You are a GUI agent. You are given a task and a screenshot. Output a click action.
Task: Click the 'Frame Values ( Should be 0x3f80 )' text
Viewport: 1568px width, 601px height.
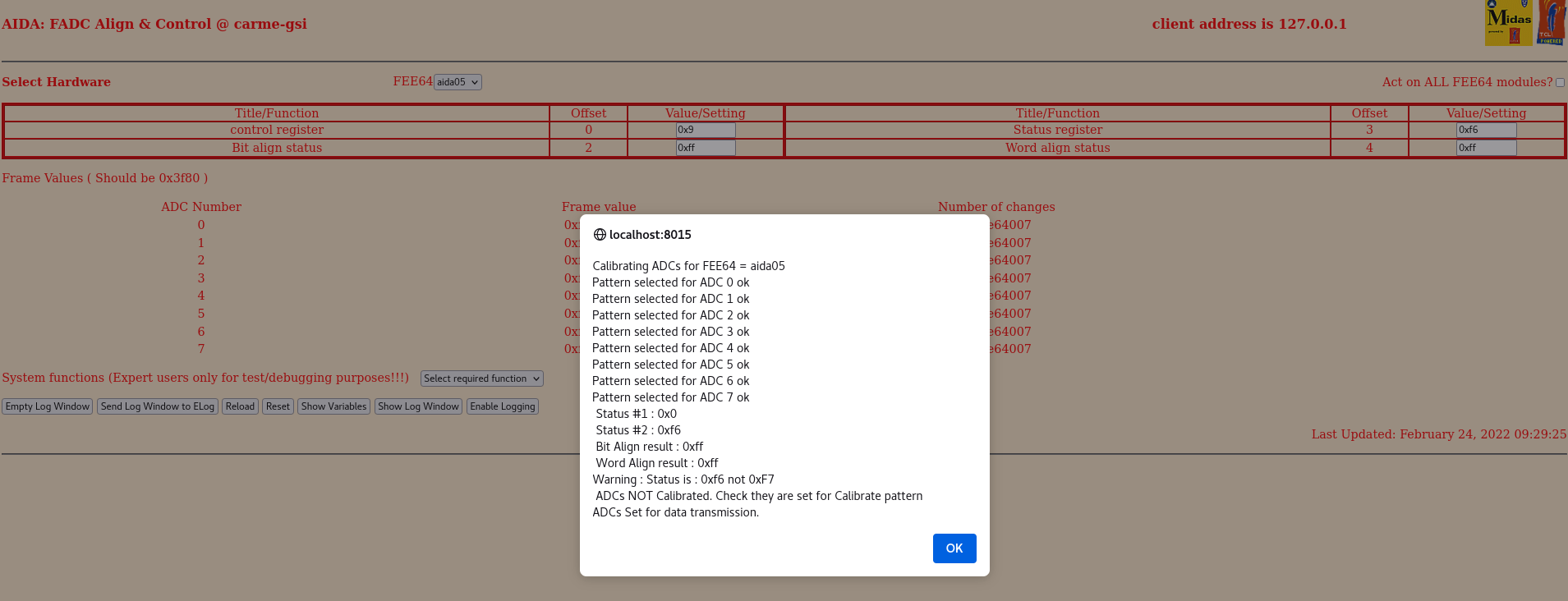[105, 178]
